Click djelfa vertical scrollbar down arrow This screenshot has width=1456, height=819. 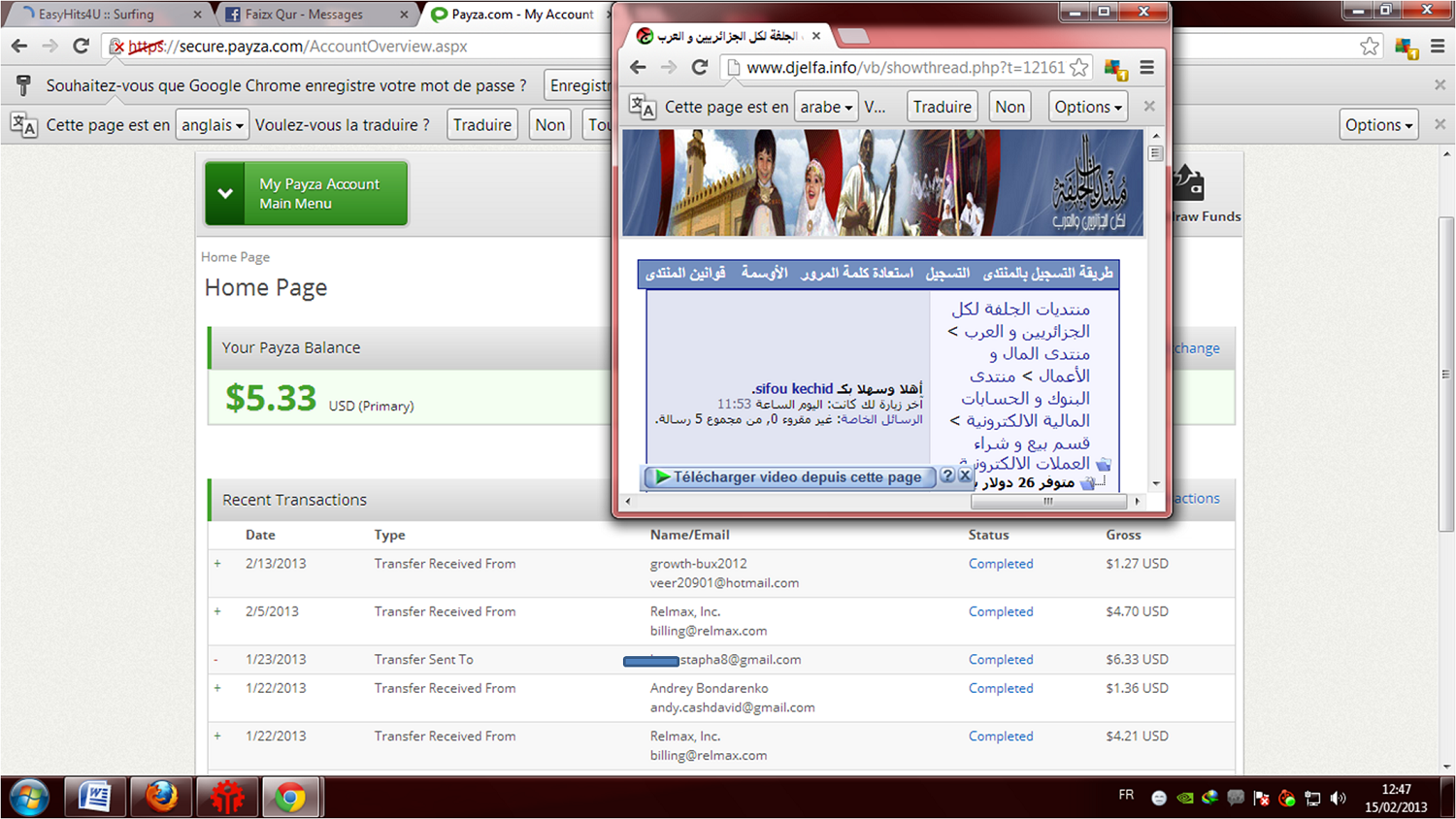[x=1155, y=483]
